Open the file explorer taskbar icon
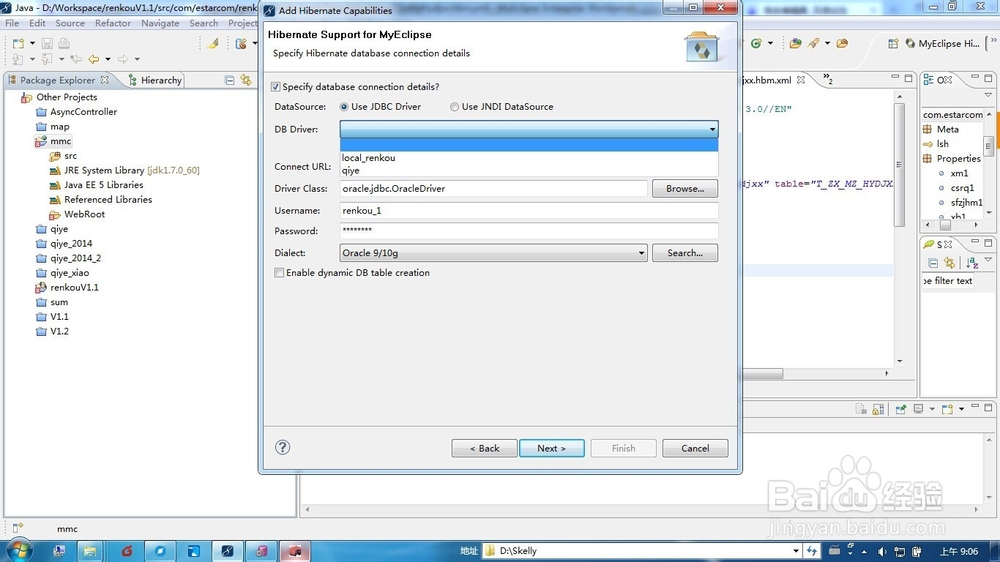 pos(90,551)
